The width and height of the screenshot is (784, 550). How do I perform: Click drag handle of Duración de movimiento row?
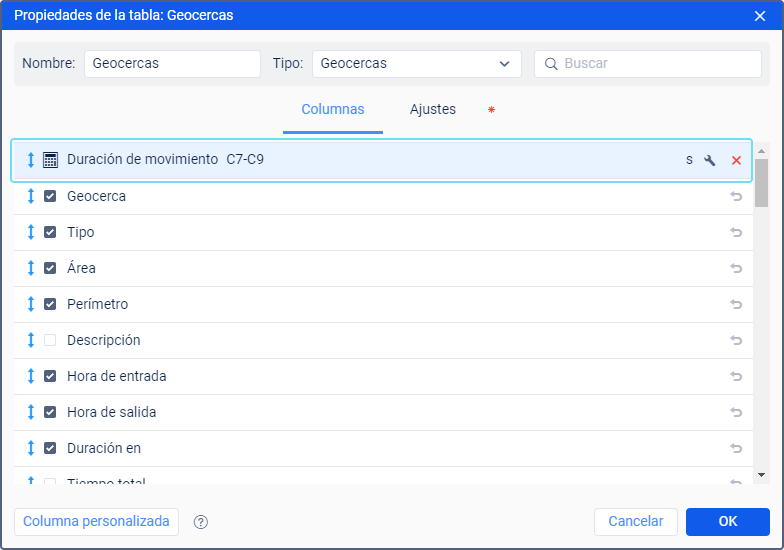30,160
